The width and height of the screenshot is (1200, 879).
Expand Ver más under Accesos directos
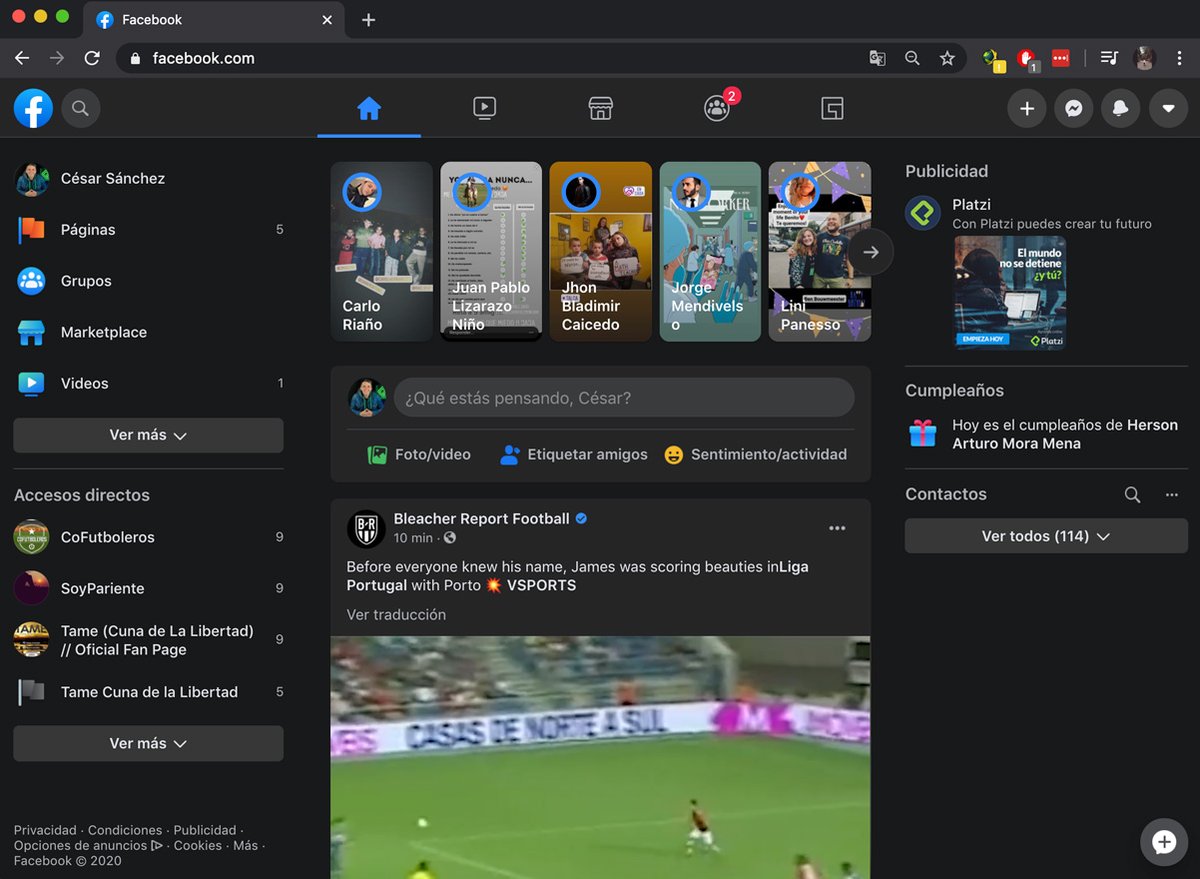click(148, 743)
